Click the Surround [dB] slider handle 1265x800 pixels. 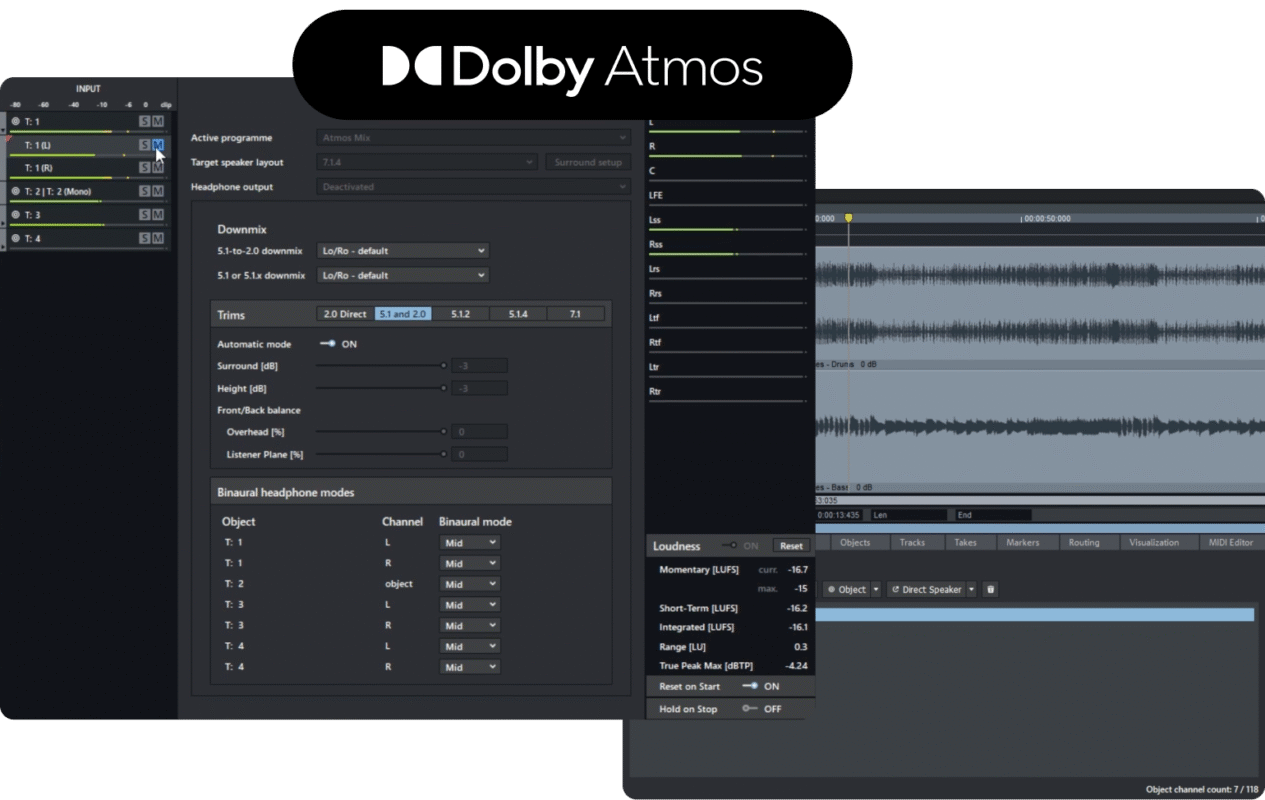pos(443,366)
